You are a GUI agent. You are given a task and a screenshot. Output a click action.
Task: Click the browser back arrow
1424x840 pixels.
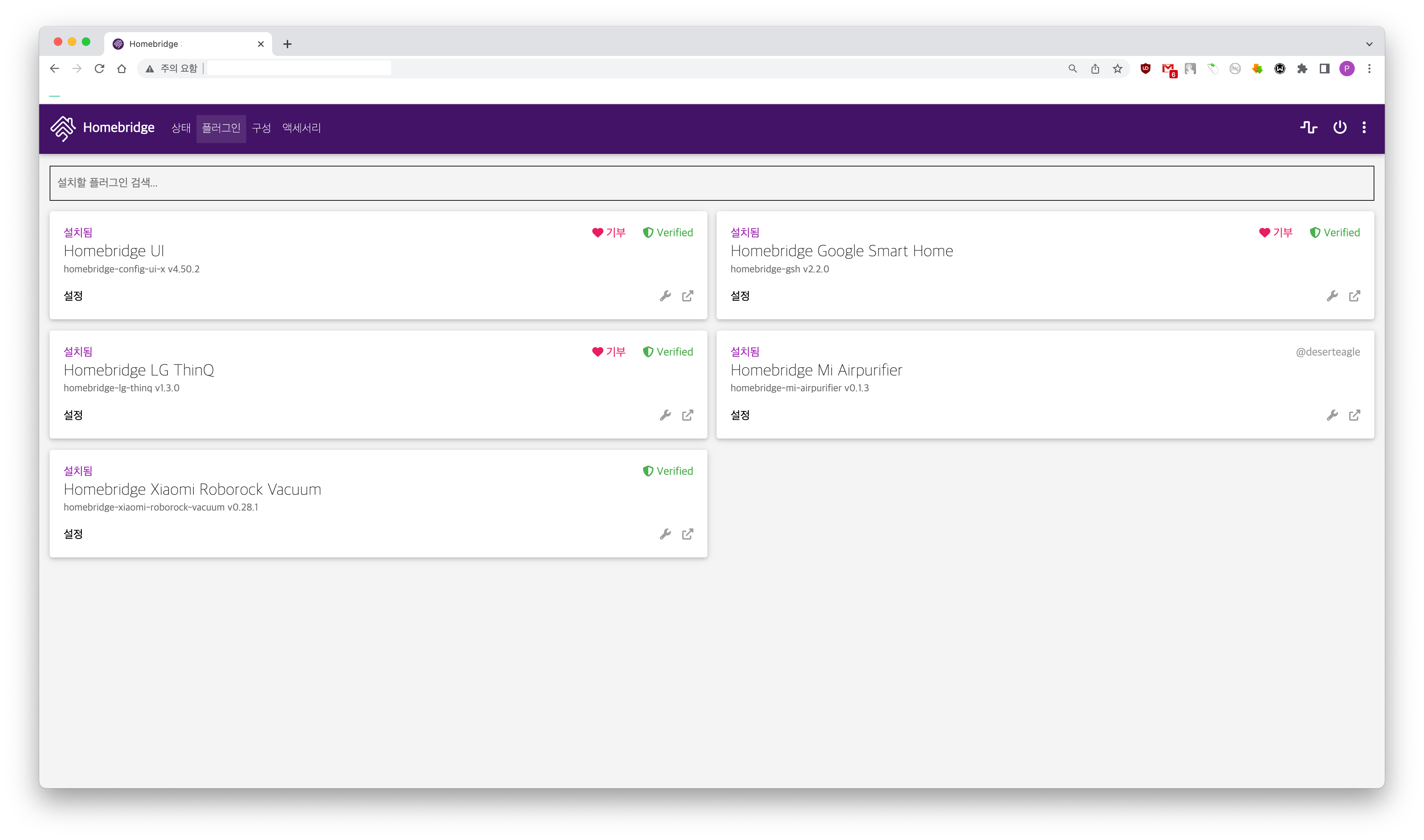[x=54, y=69]
